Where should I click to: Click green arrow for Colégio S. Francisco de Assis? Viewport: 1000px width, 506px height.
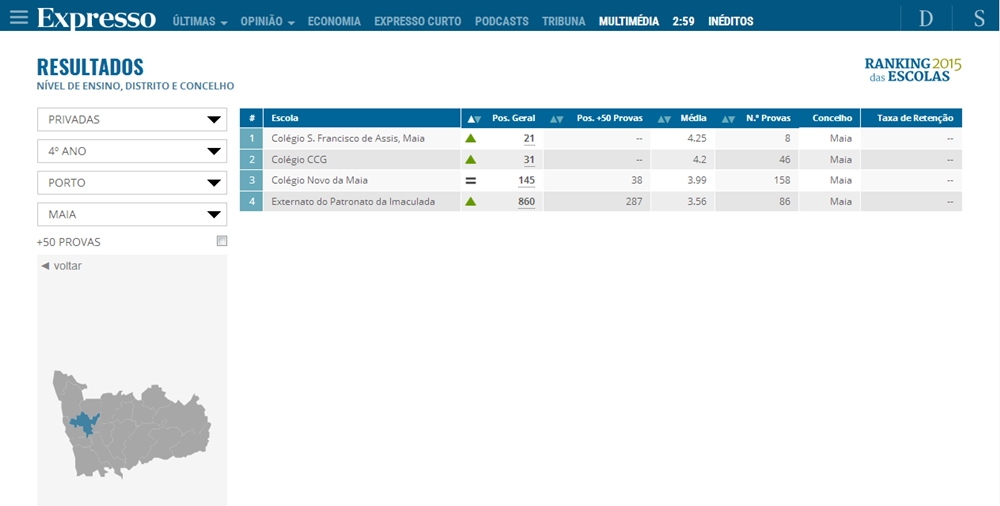[x=471, y=138]
